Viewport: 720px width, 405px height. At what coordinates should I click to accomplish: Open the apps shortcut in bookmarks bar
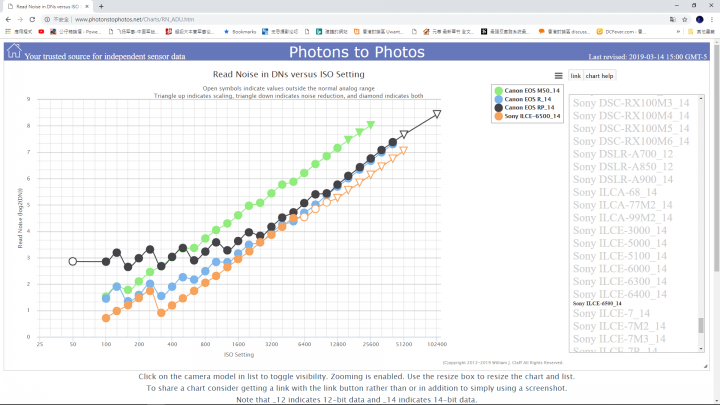(18, 32)
